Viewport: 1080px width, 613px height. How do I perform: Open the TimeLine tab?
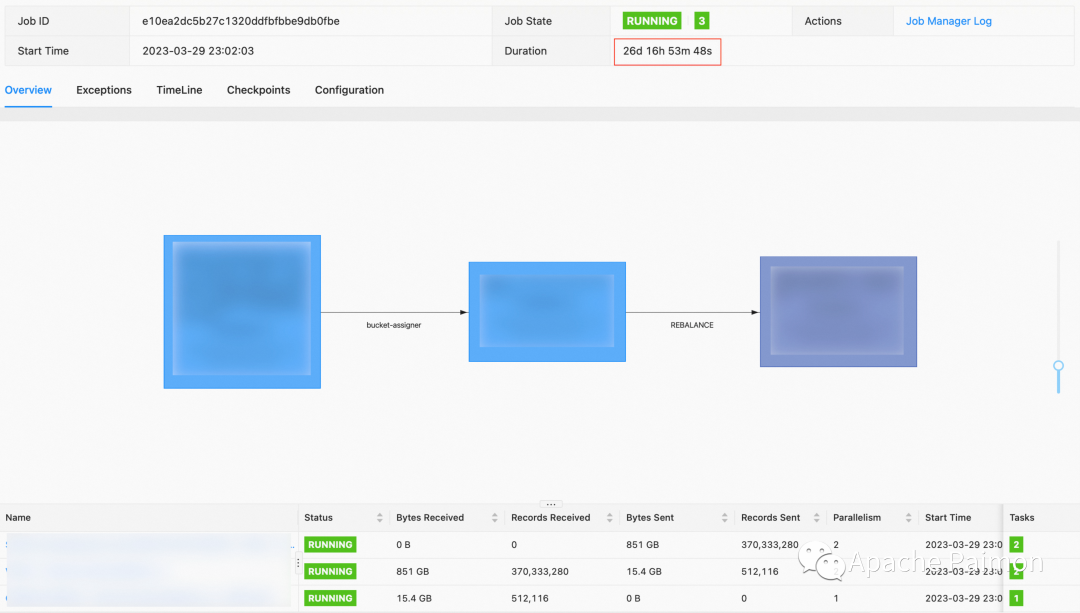click(179, 90)
